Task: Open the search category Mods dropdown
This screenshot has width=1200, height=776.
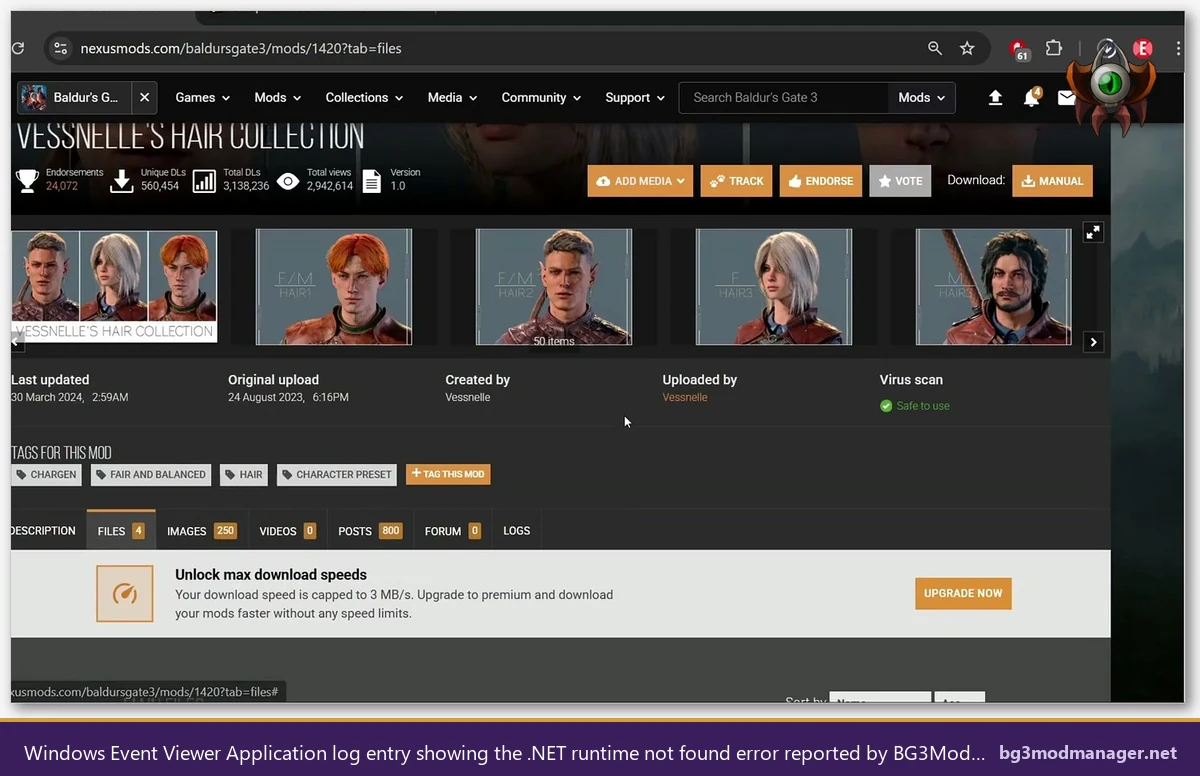Action: (x=921, y=97)
